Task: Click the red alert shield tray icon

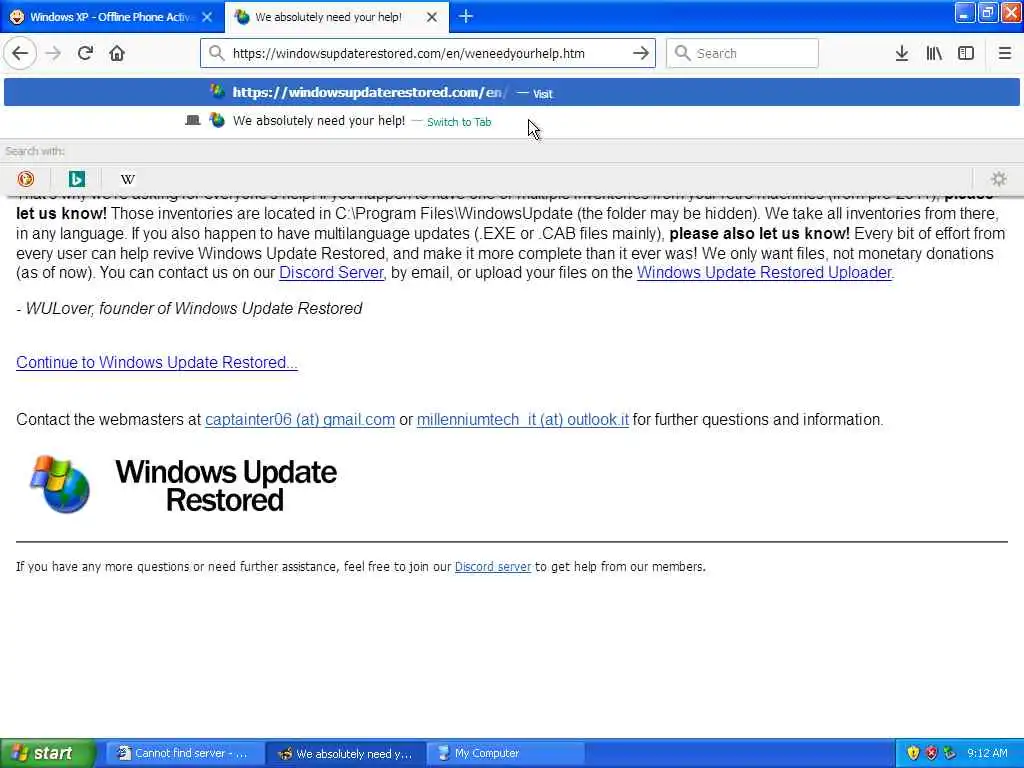Action: click(x=931, y=753)
